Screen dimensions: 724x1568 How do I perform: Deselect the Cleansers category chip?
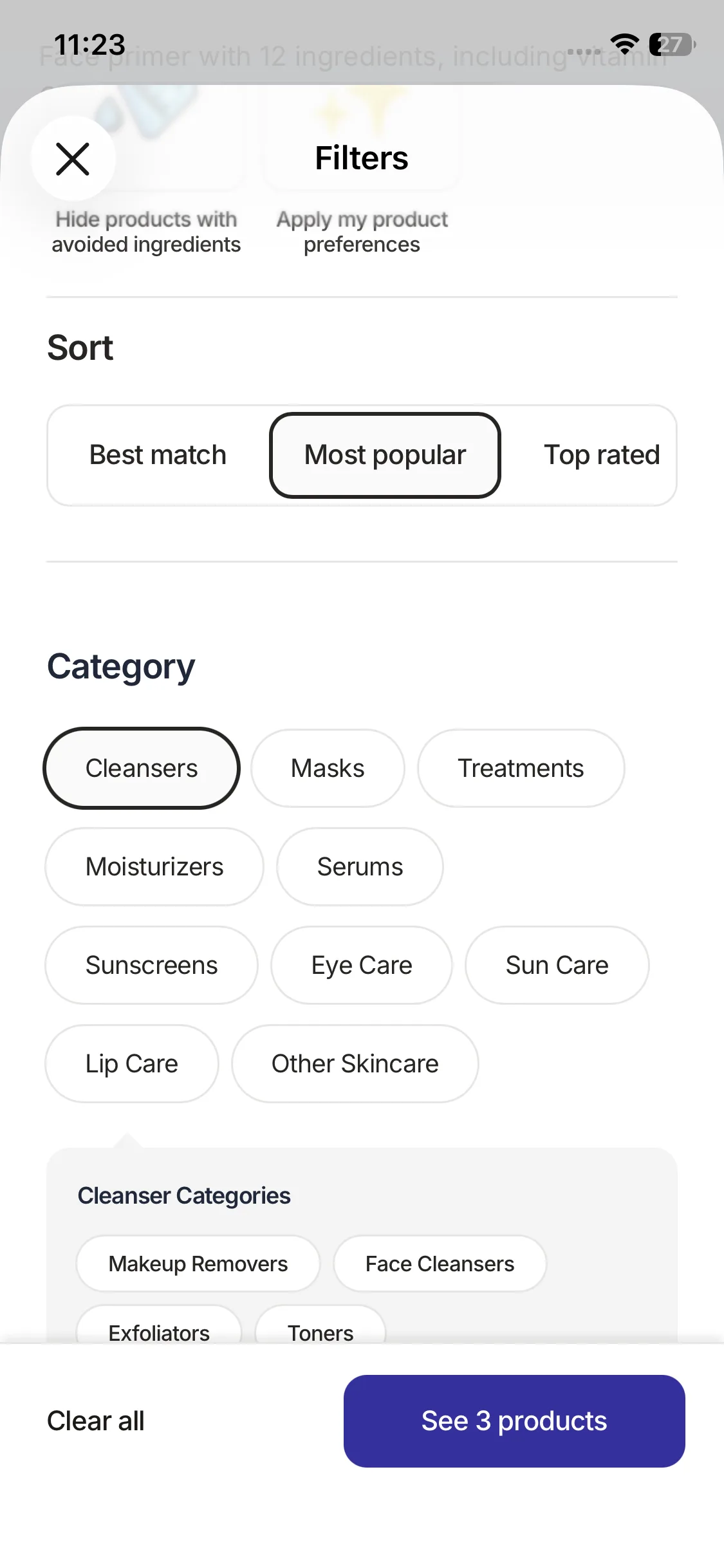[x=142, y=769]
